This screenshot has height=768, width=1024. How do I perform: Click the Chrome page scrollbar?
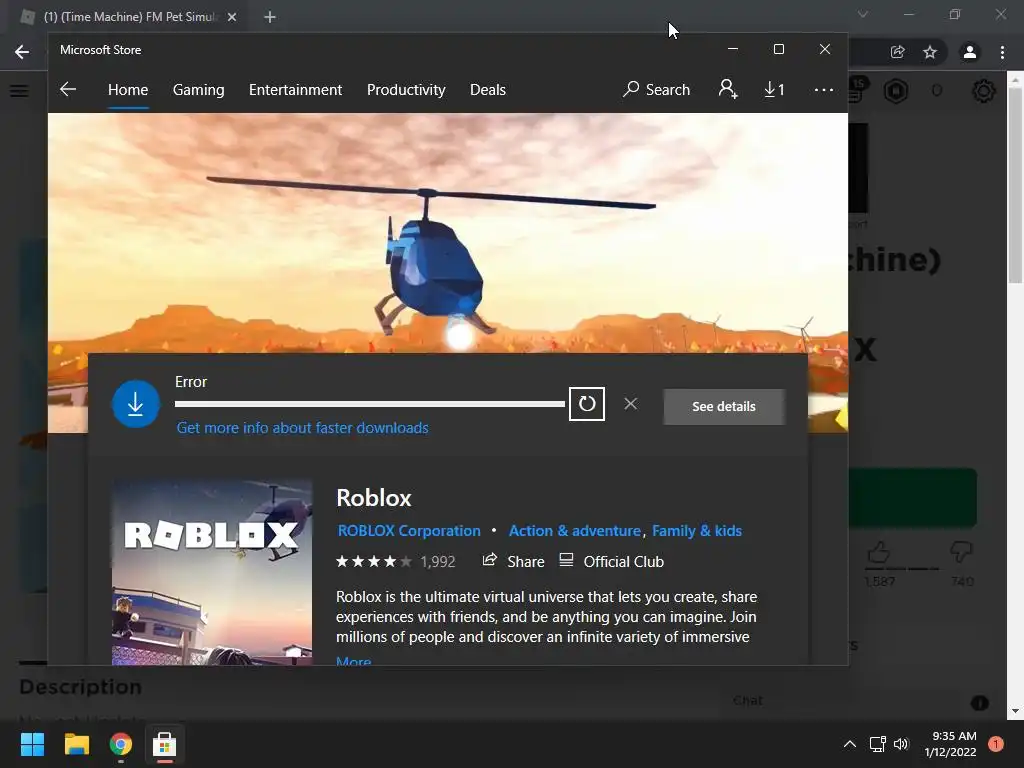[1015, 185]
